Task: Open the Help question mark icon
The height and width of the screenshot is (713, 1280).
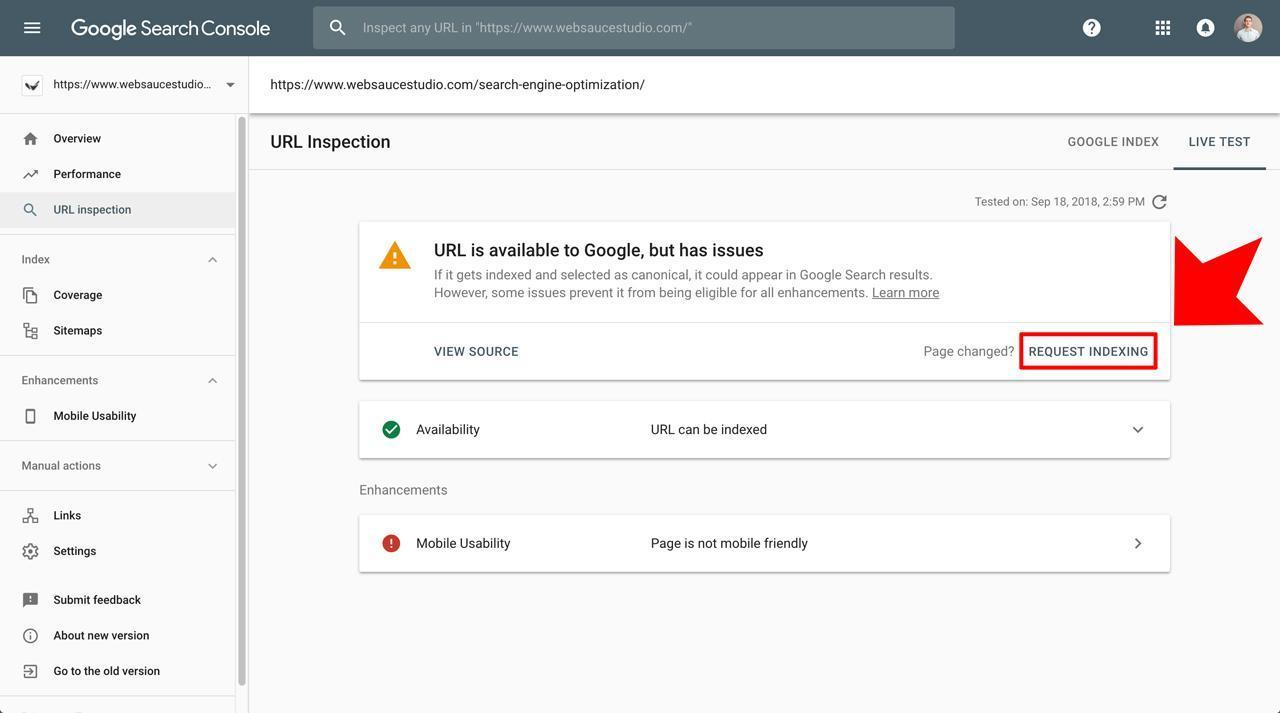Action: 1092,28
